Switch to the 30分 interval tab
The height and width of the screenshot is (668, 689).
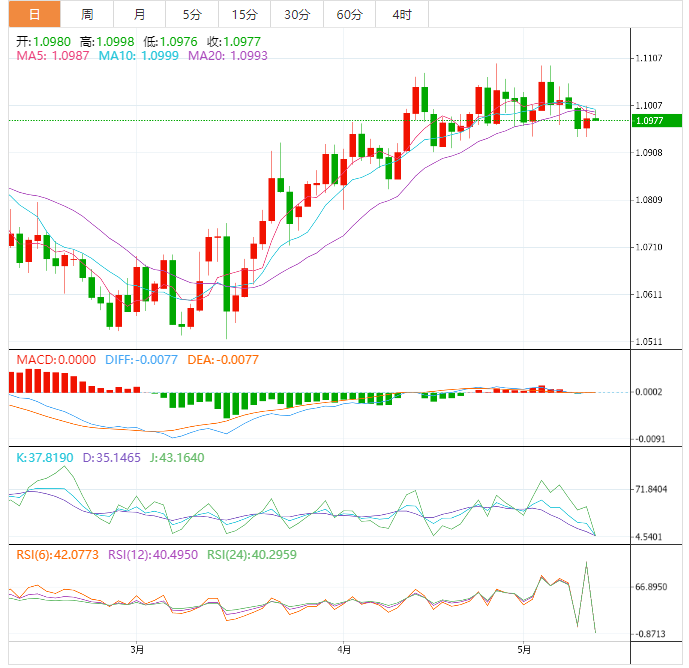tap(296, 14)
